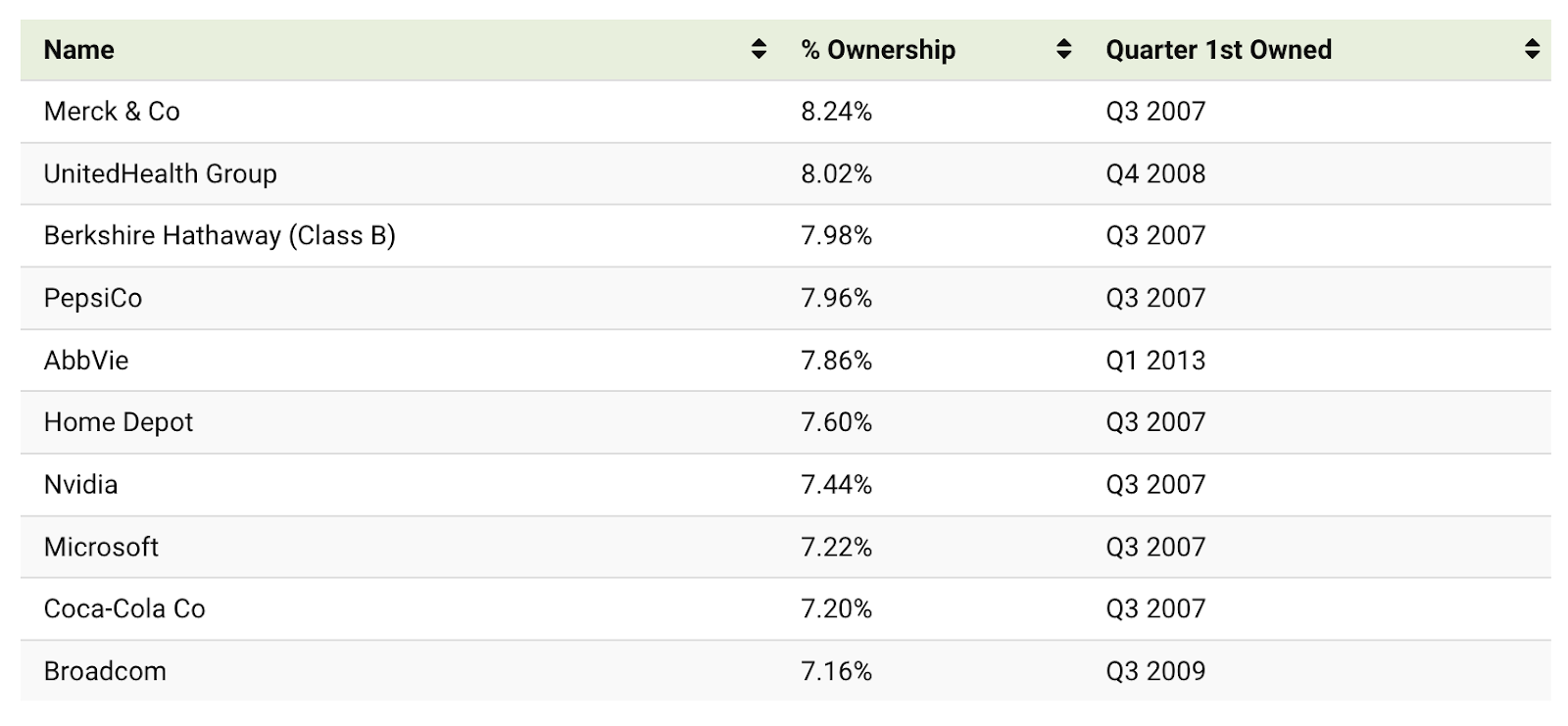Image resolution: width=1568 pixels, height=726 pixels.
Task: Select the Broadcom row at the bottom
Action: click(105, 671)
